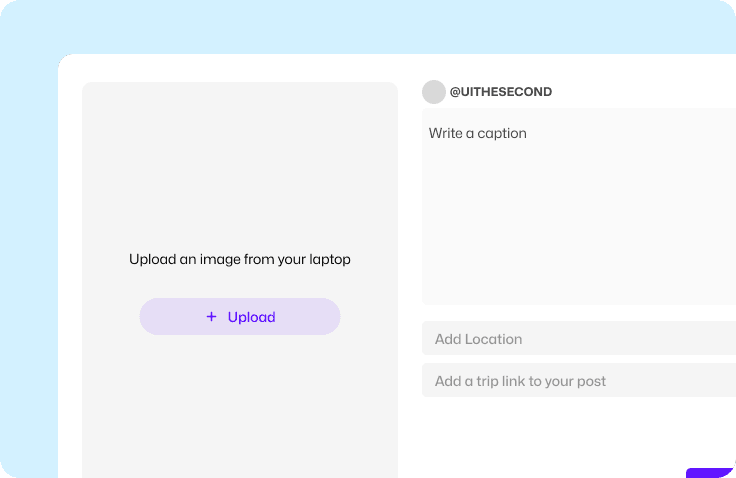This screenshot has width=736, height=478.
Task: Click the 'Write a caption' placeholder text
Action: [x=478, y=133]
